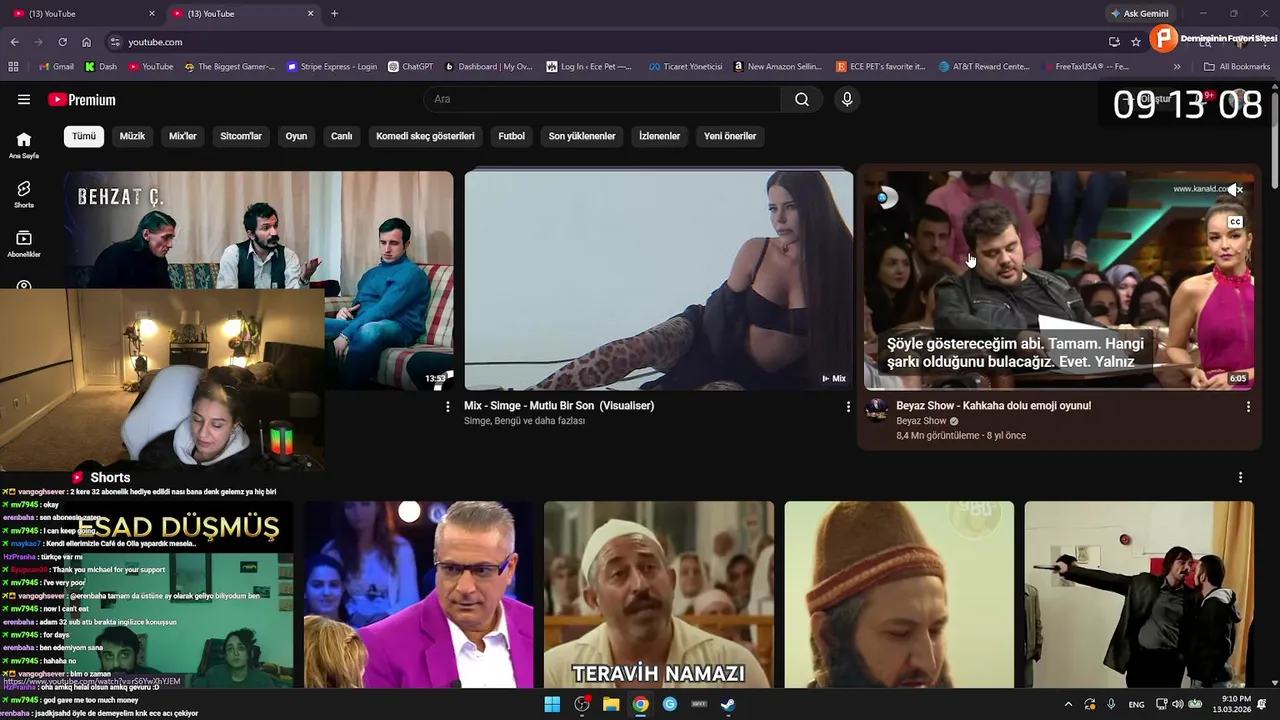Open short with man pointing gun
This screenshot has height=720, width=1280.
pos(1138,594)
